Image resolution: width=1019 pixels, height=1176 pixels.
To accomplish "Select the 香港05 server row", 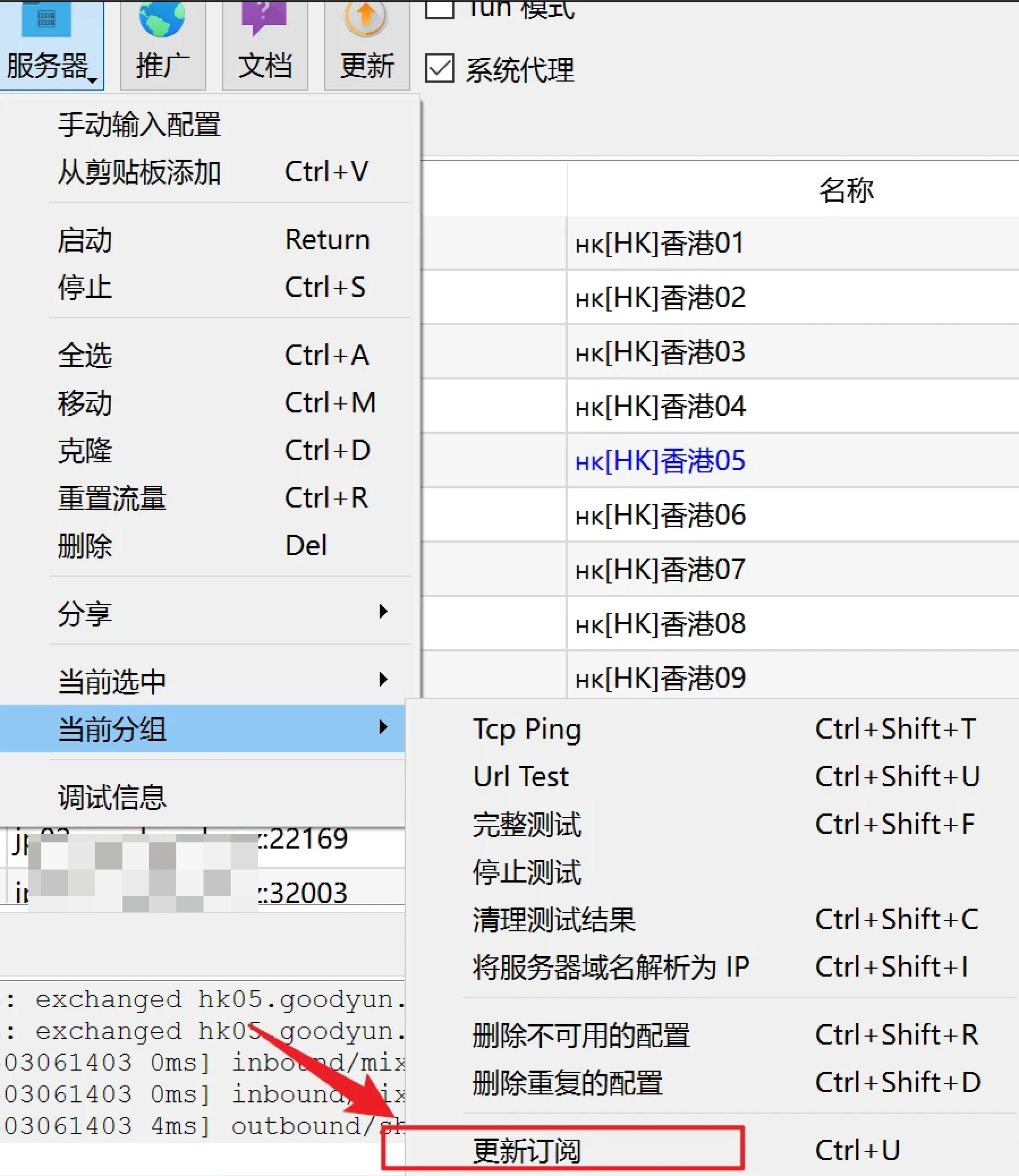I will pyautogui.click(x=660, y=461).
